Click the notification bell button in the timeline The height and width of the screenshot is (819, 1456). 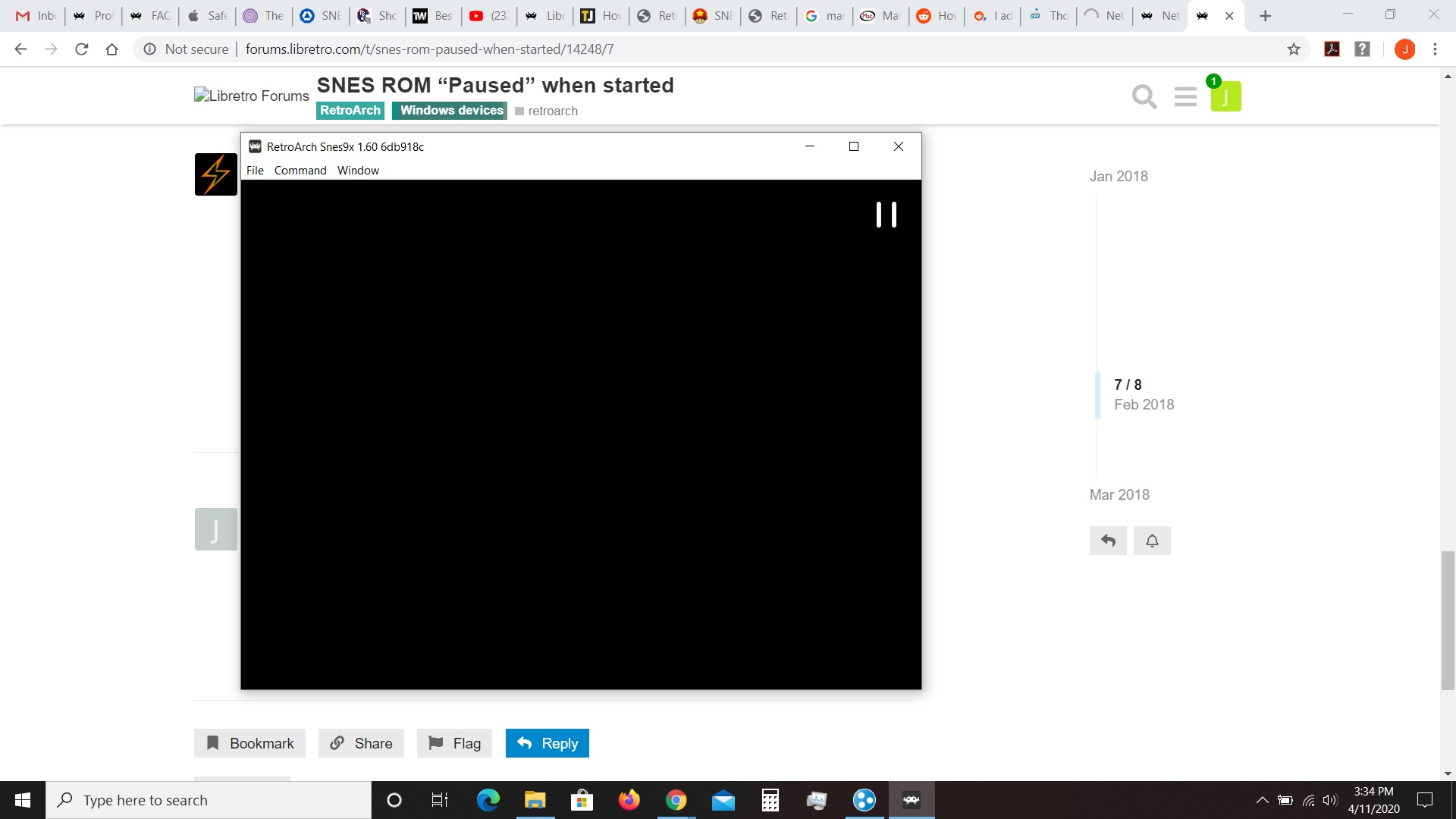[x=1152, y=541]
